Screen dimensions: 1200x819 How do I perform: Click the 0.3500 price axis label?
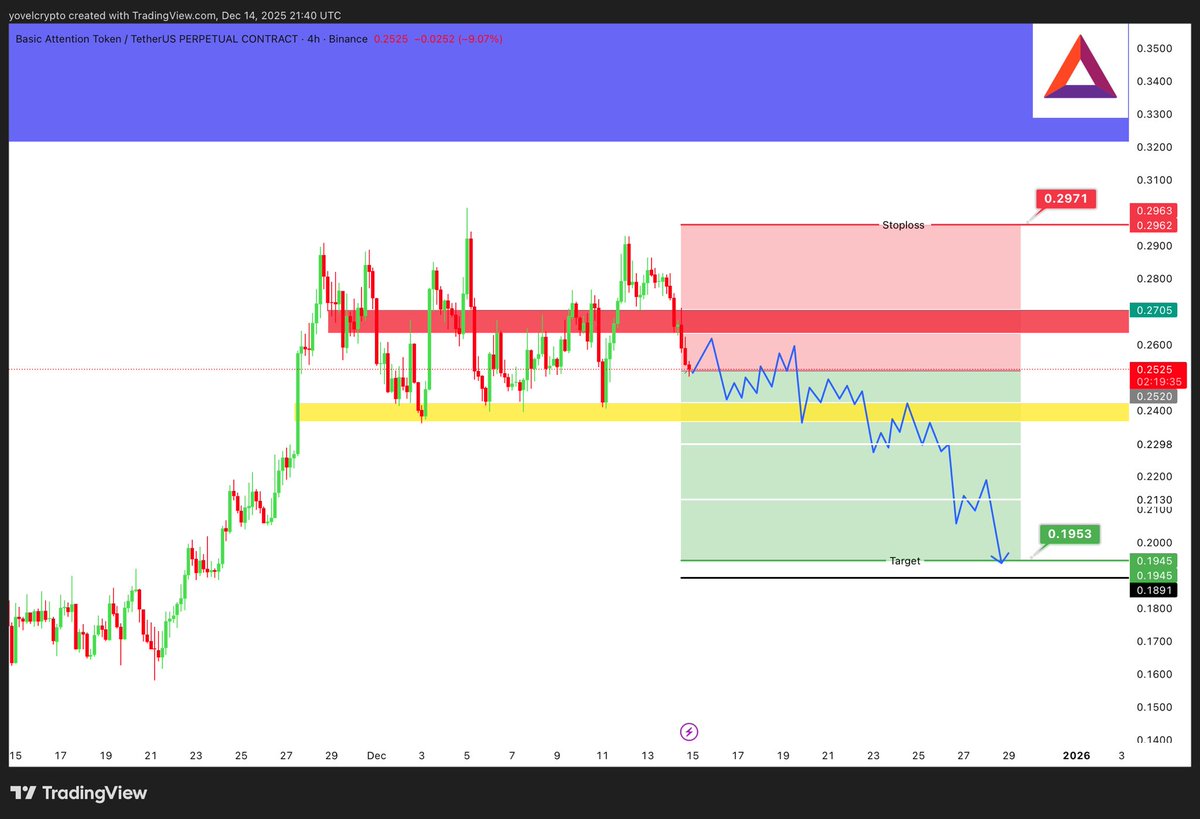click(x=1155, y=48)
